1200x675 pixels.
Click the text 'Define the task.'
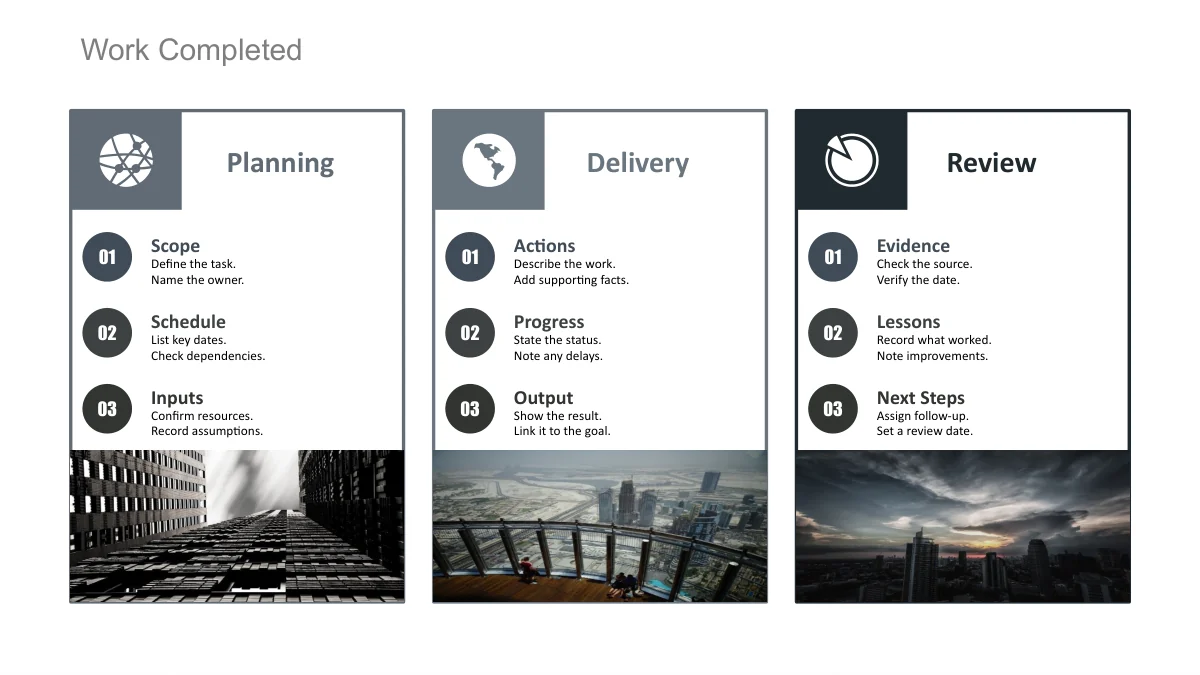point(193,264)
